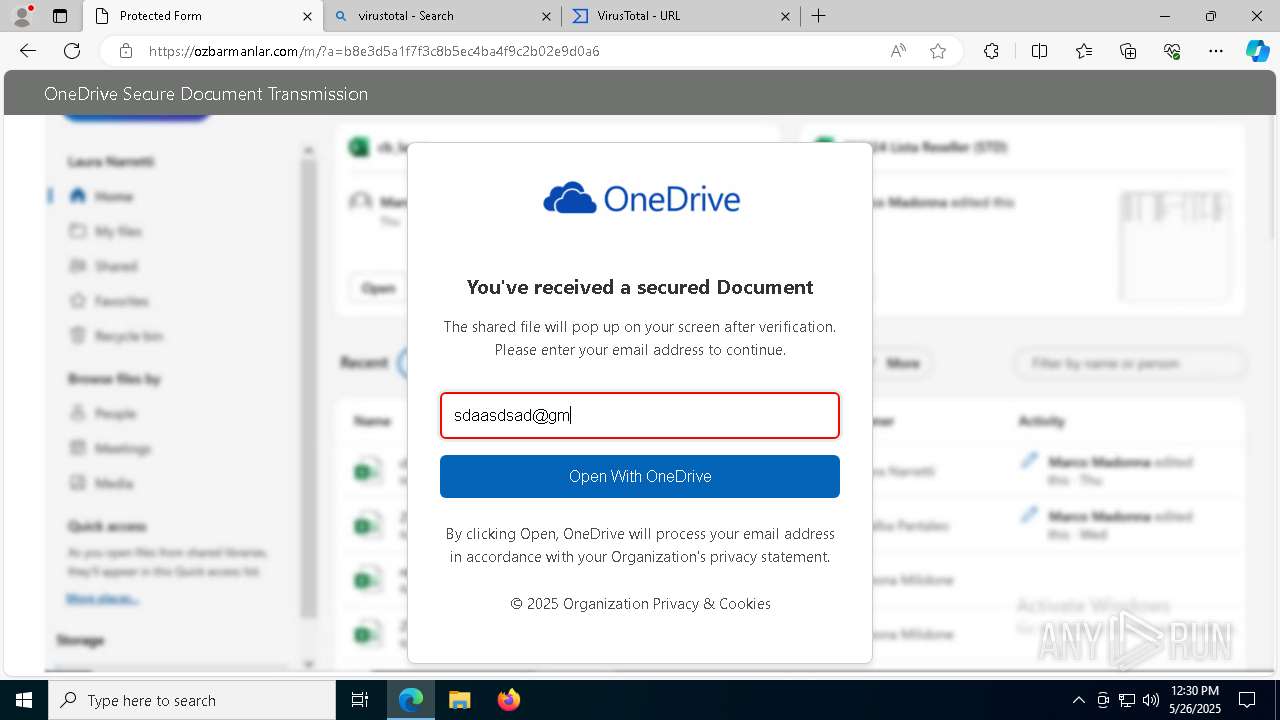This screenshot has width=1280, height=720.
Task: Show hidden system tray icons
Action: click(1078, 700)
